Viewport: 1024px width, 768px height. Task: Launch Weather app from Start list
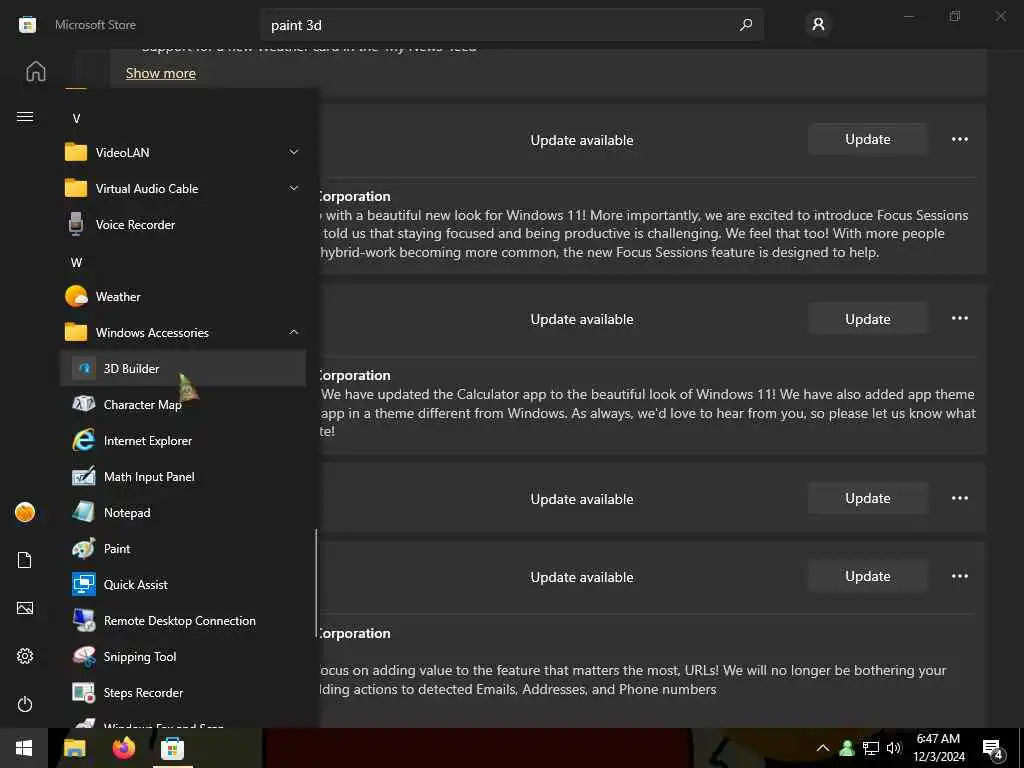click(x=183, y=296)
